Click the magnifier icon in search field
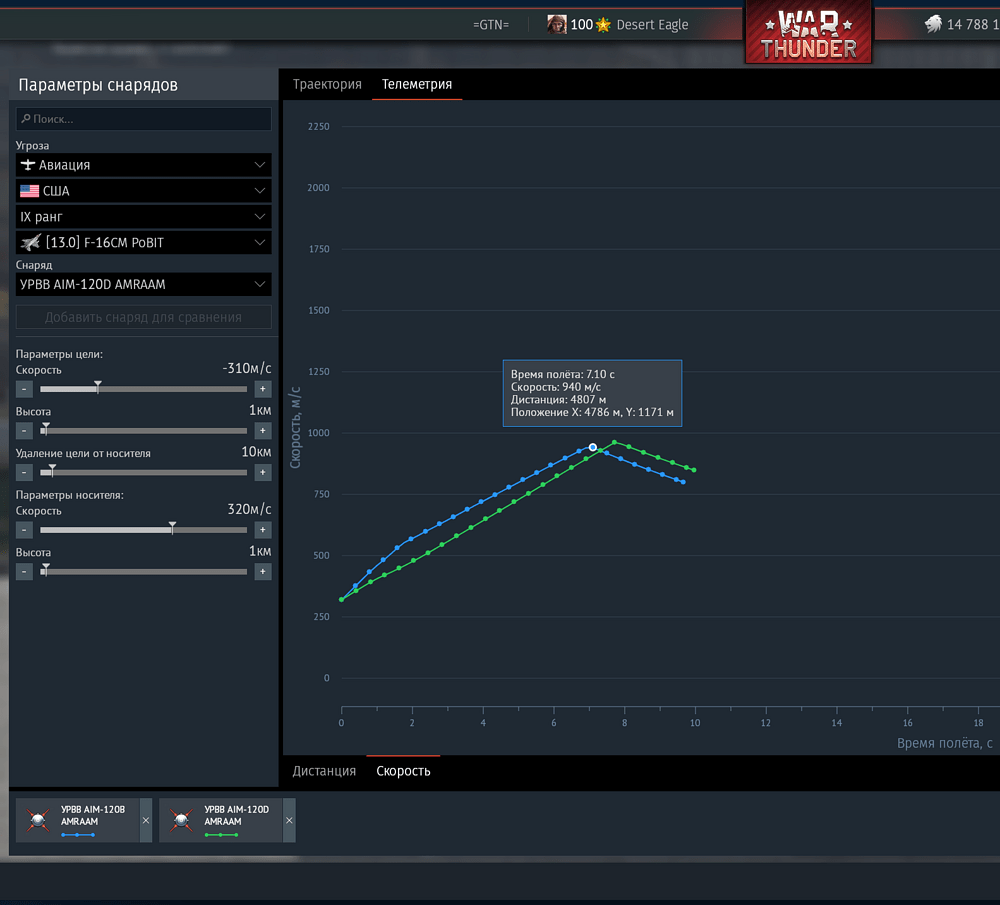 pyautogui.click(x=26, y=118)
